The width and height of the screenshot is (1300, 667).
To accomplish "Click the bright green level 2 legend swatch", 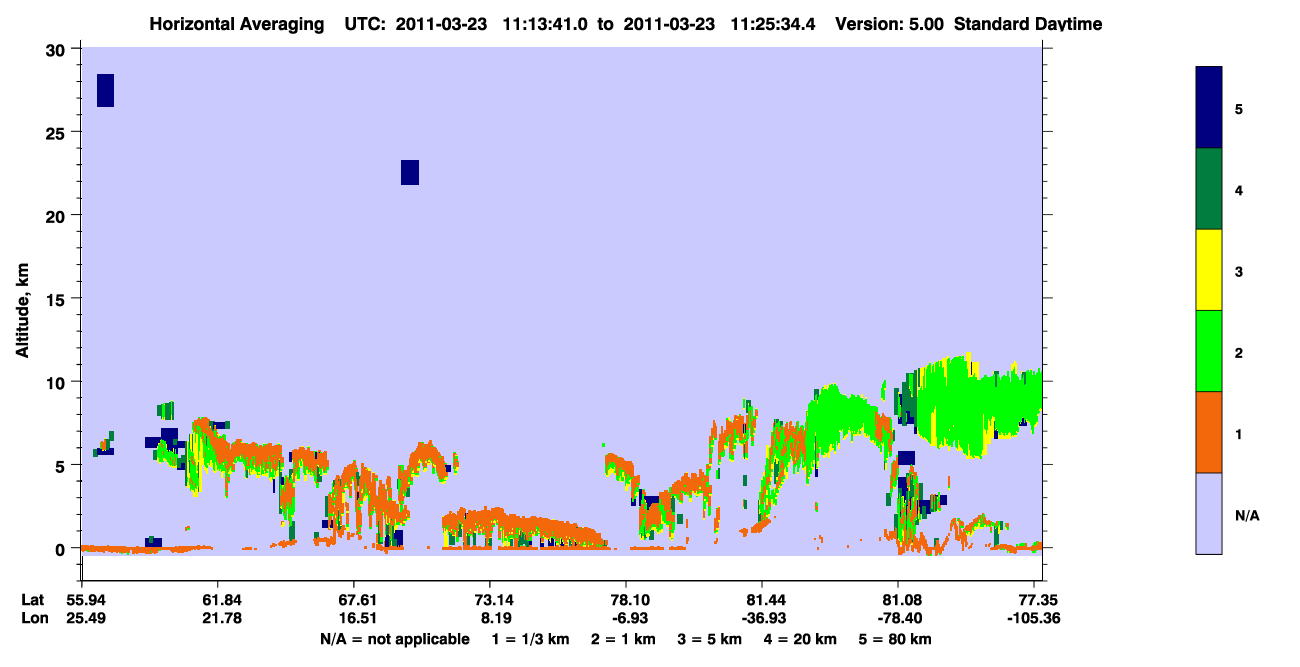I will [x=1209, y=351].
